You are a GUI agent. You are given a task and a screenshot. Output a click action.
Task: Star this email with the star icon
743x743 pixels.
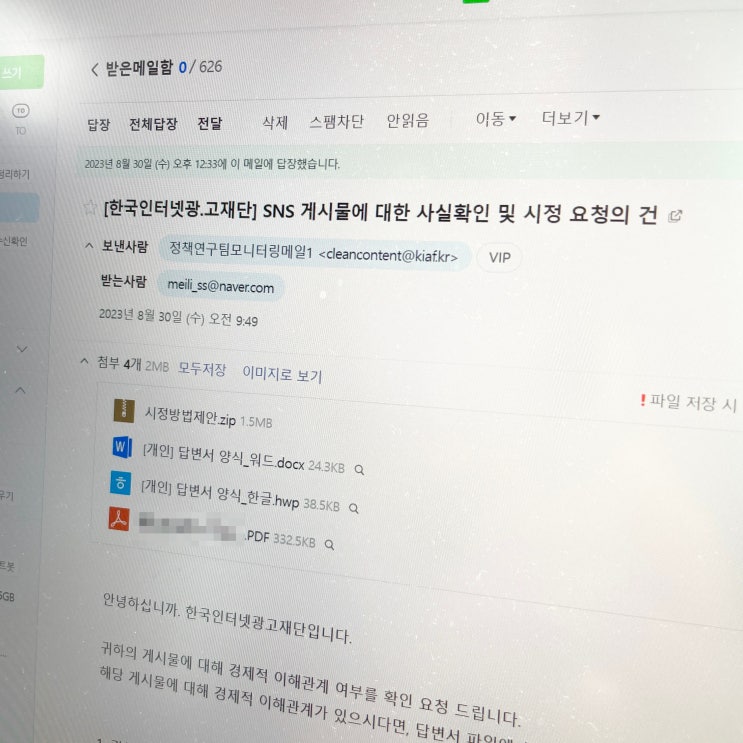click(89, 208)
